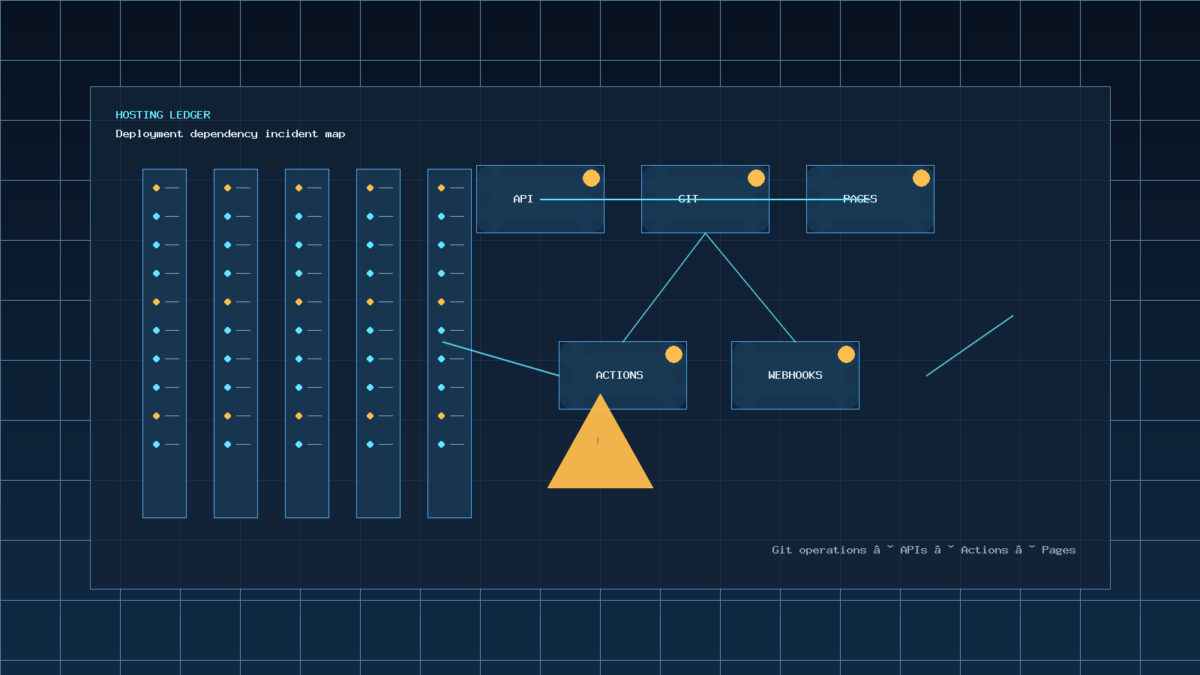
Task: Click the orange status dot on WEBHOOKS node
Action: tap(846, 354)
